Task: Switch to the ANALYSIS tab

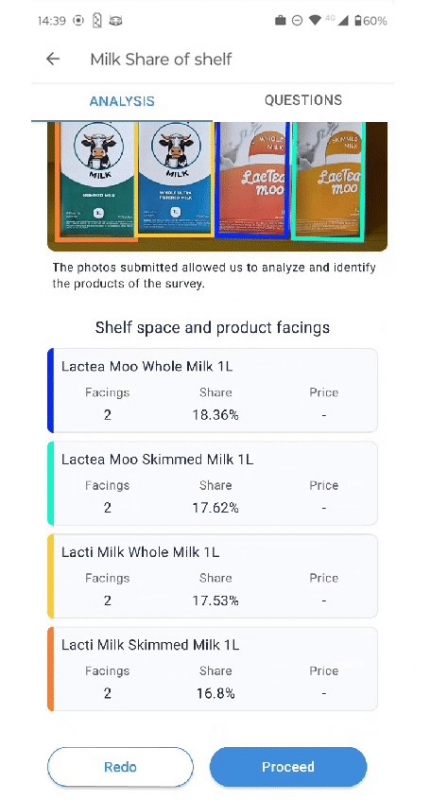Action: 122,101
